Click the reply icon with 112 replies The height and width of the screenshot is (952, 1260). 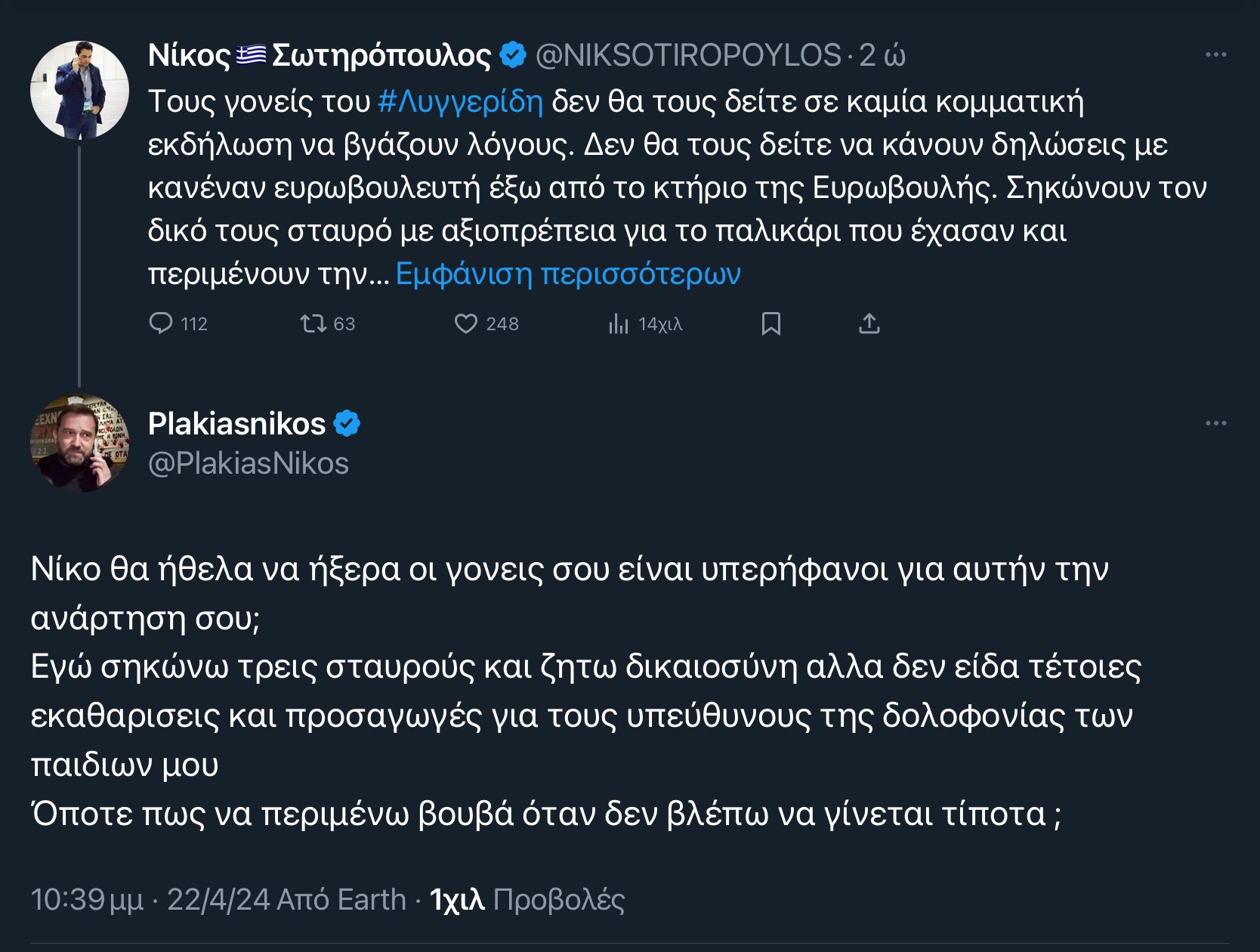coord(161,323)
